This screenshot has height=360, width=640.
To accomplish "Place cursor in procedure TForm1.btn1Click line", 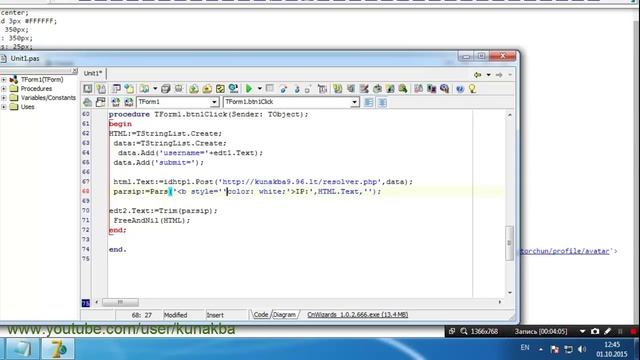I will [209, 114].
